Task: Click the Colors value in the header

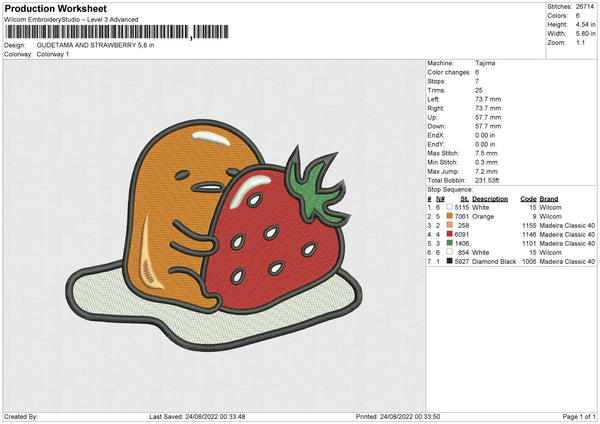Action: (578, 16)
